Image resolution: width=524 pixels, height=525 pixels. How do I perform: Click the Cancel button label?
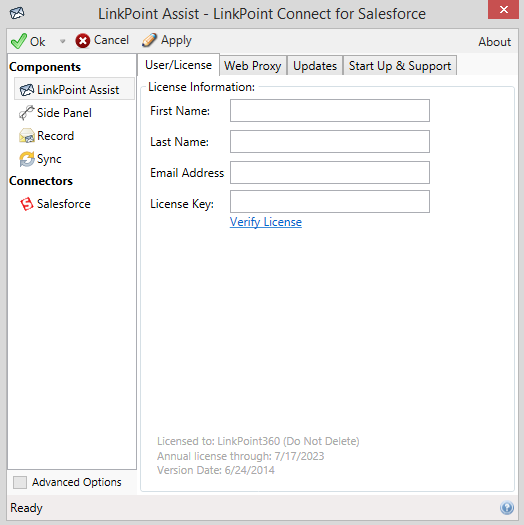[x=111, y=40]
